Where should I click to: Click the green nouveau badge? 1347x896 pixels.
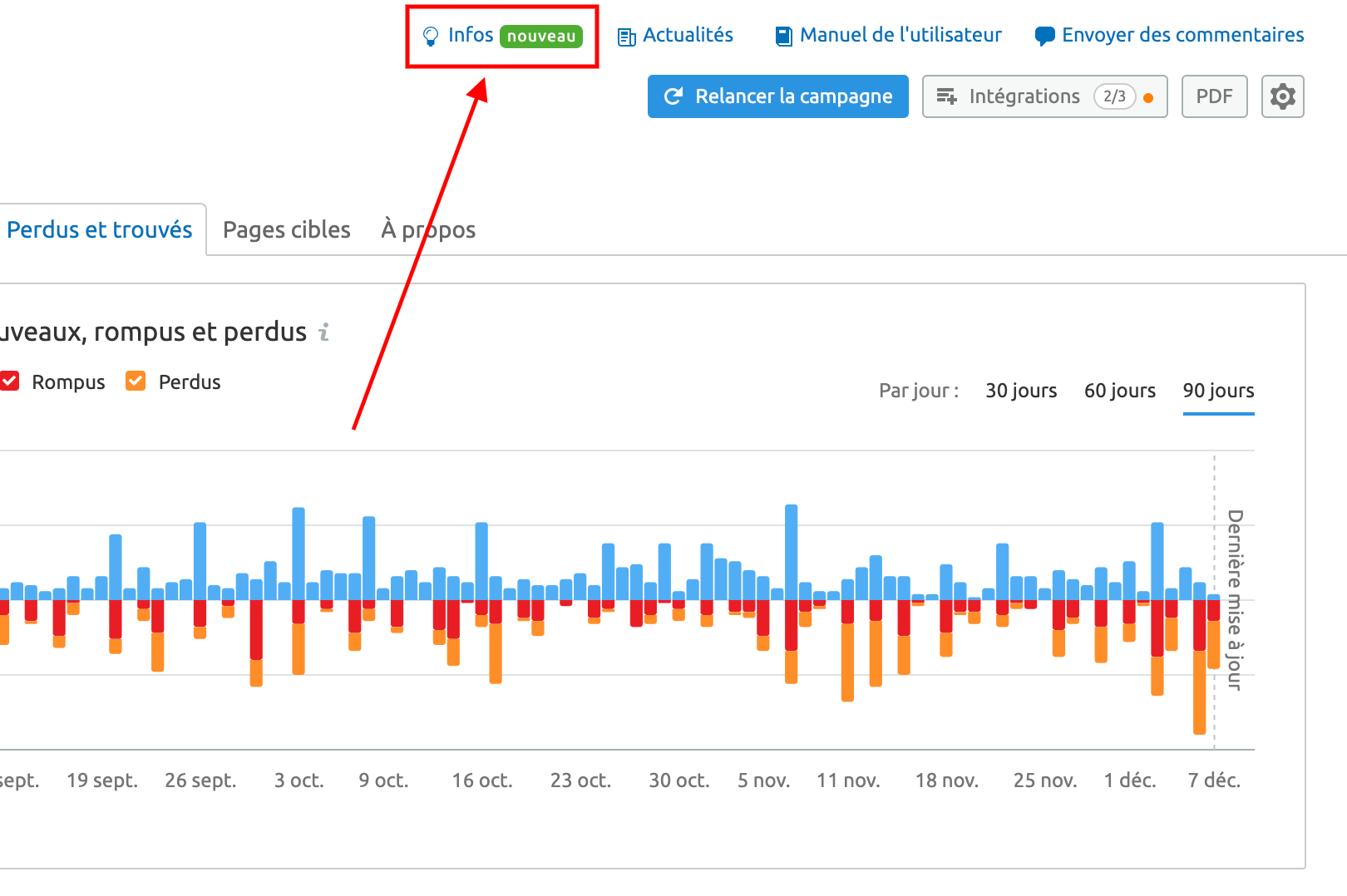pyautogui.click(x=541, y=37)
